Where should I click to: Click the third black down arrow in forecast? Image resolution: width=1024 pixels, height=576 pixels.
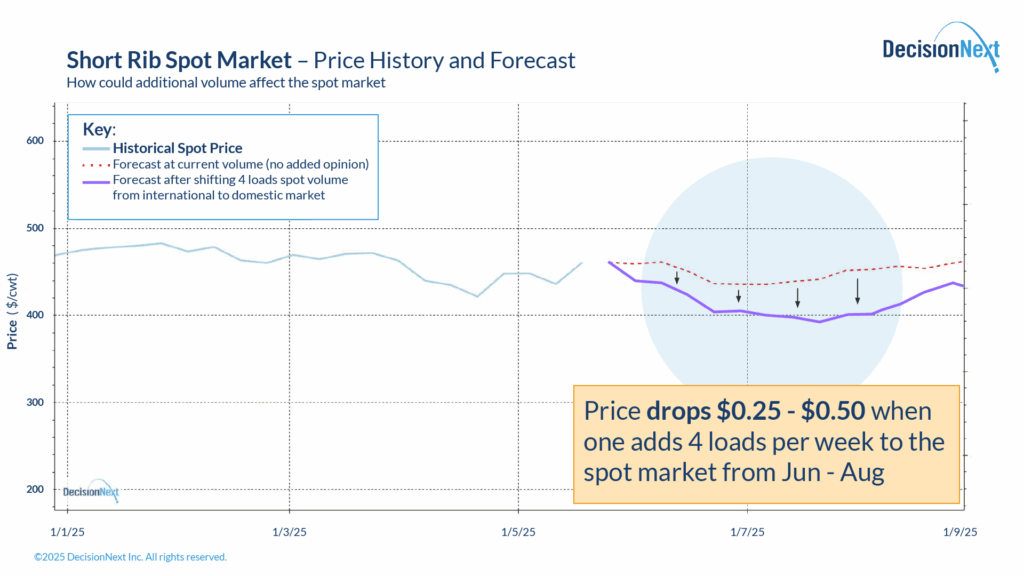tap(797, 298)
